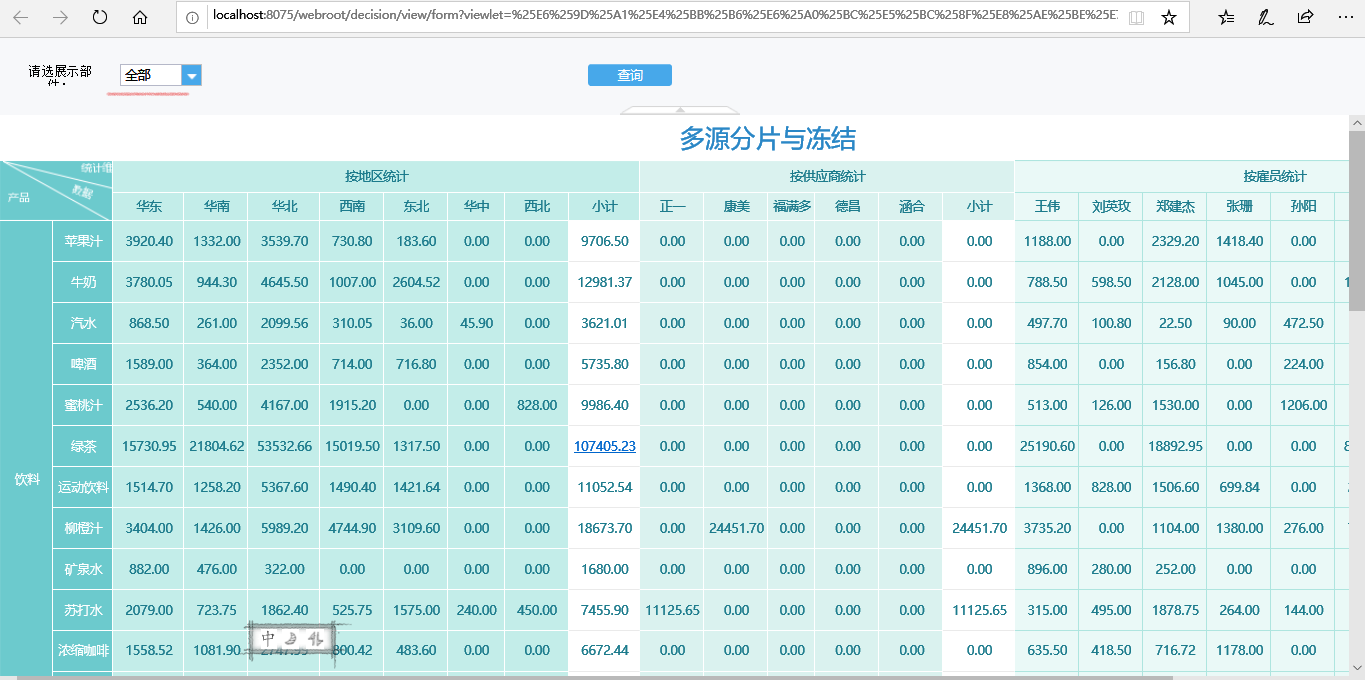
Task: Select the 正一 supplier header
Action: click(672, 206)
